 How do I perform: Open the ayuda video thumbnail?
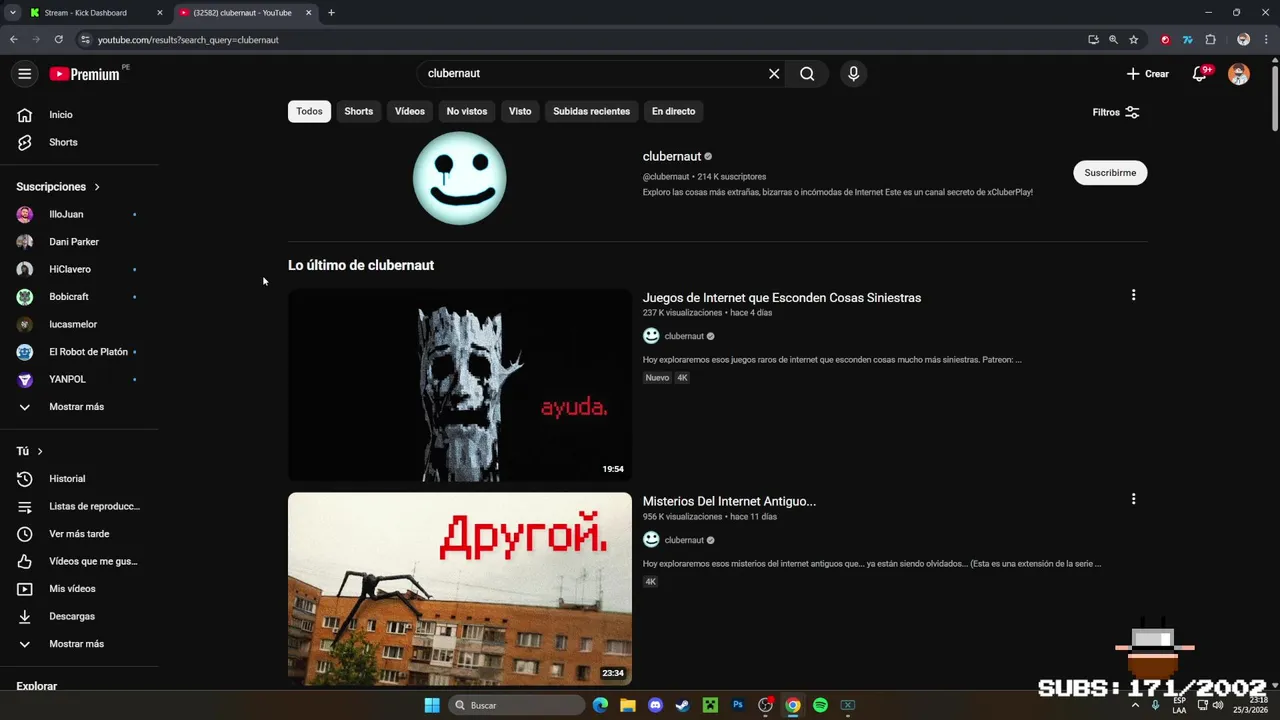[x=460, y=385]
